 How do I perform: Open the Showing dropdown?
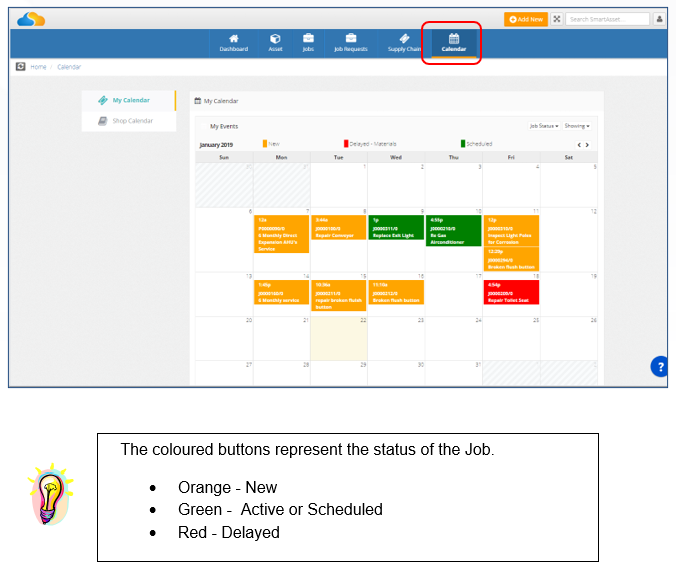tap(577, 126)
